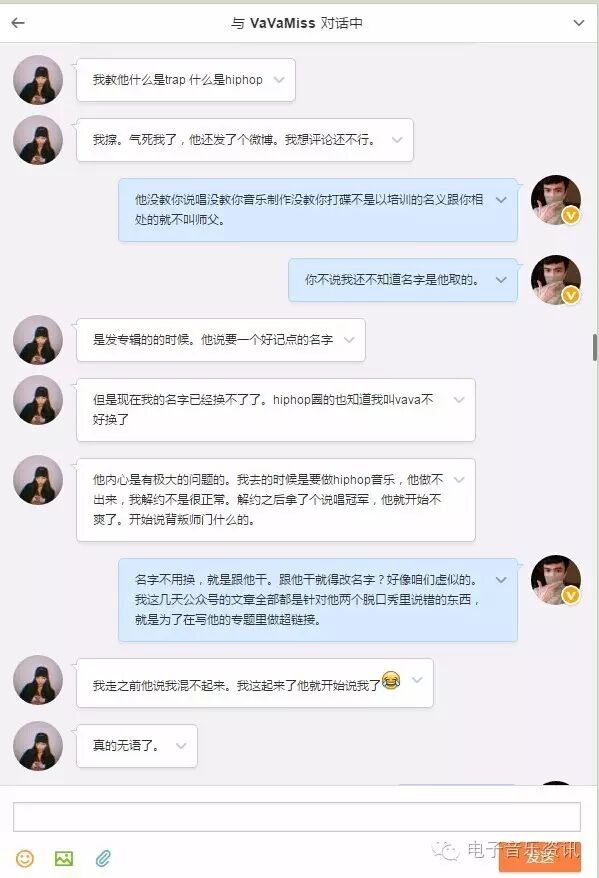Screen dimensions: 599x878
Task: Click the laughing-crying emoji in the message
Action: 391,680
